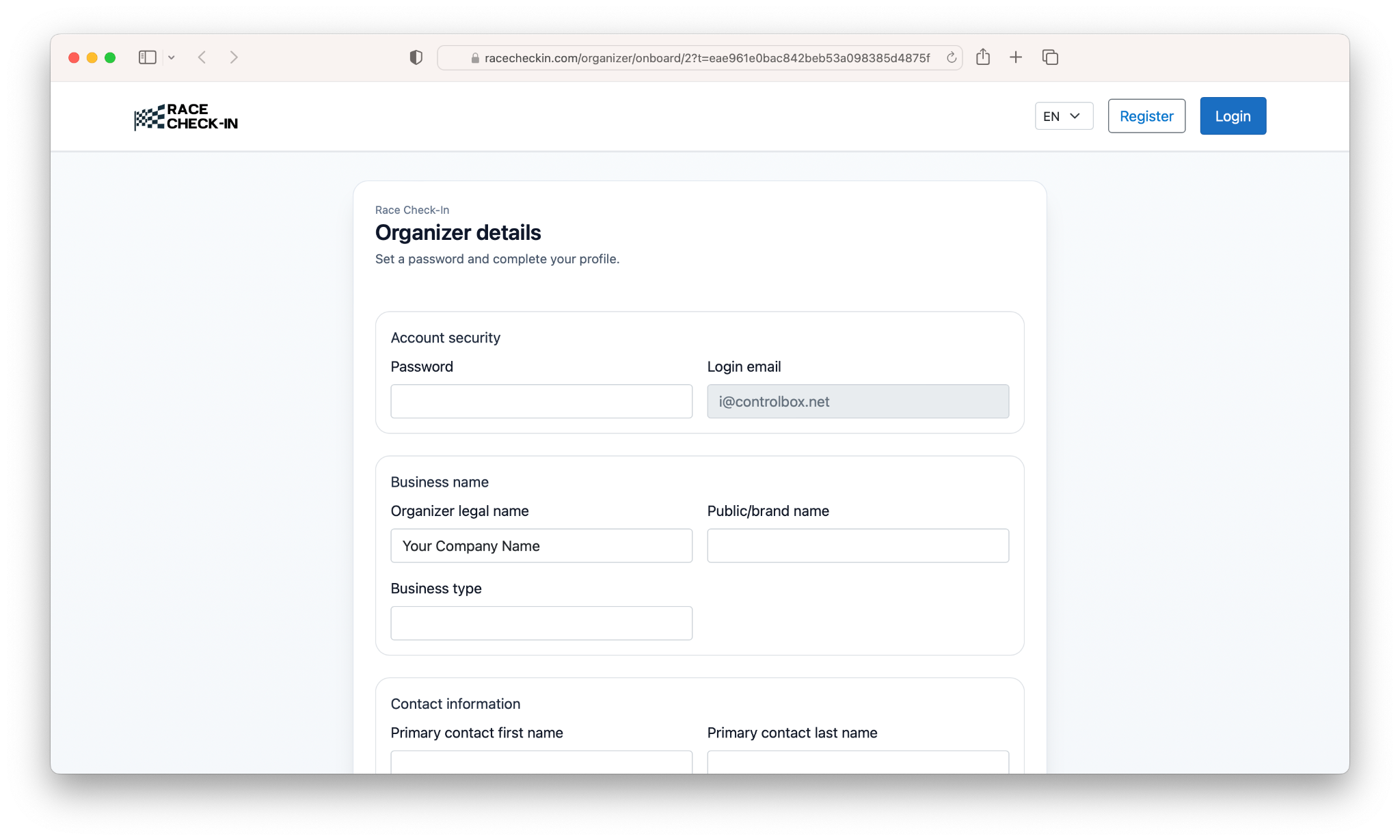The width and height of the screenshot is (1400, 840).
Task: Open the privacy shield icon
Action: pos(416,57)
